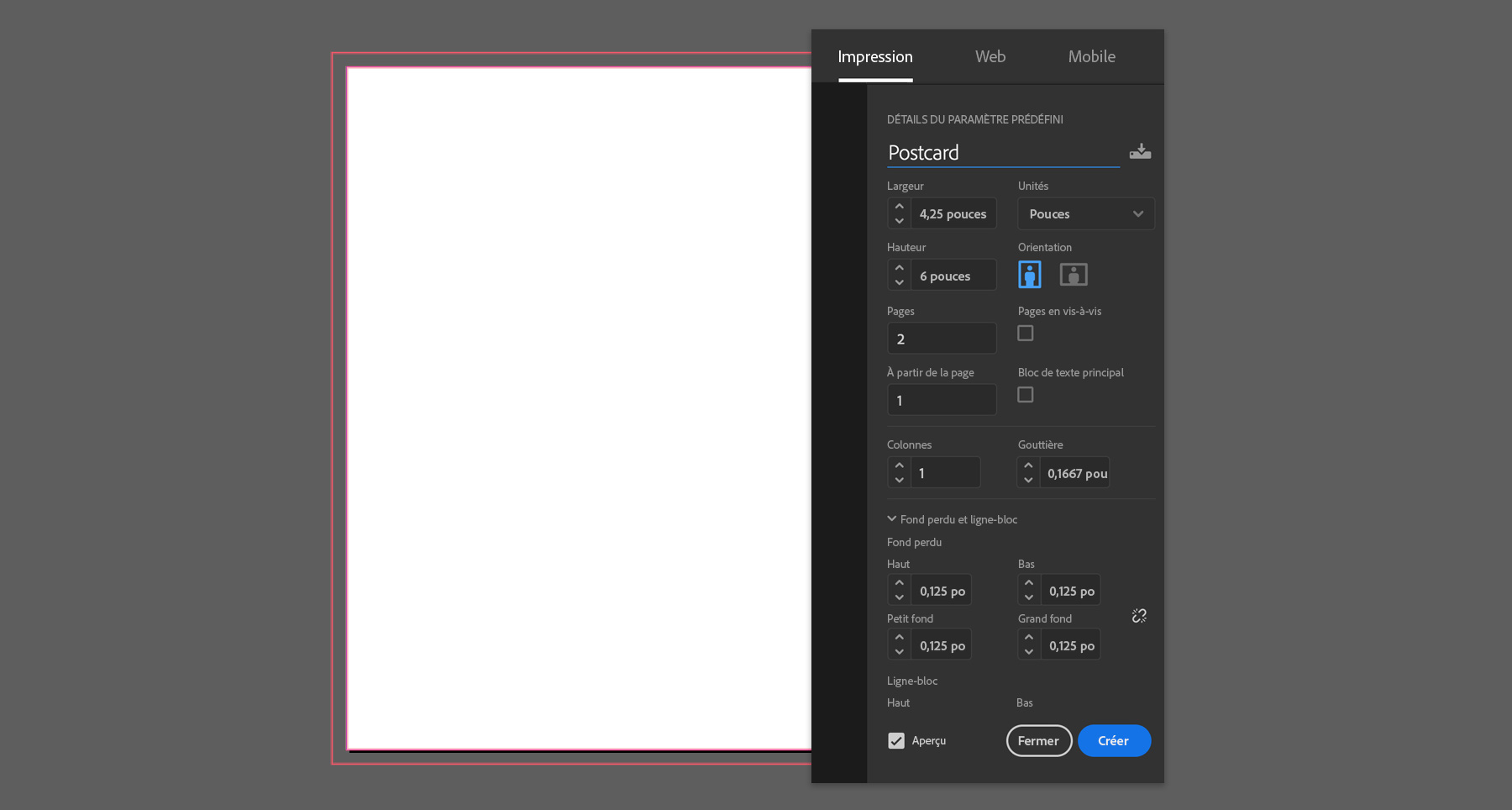Decrease Grand fond with the down arrow

pyautogui.click(x=1029, y=652)
